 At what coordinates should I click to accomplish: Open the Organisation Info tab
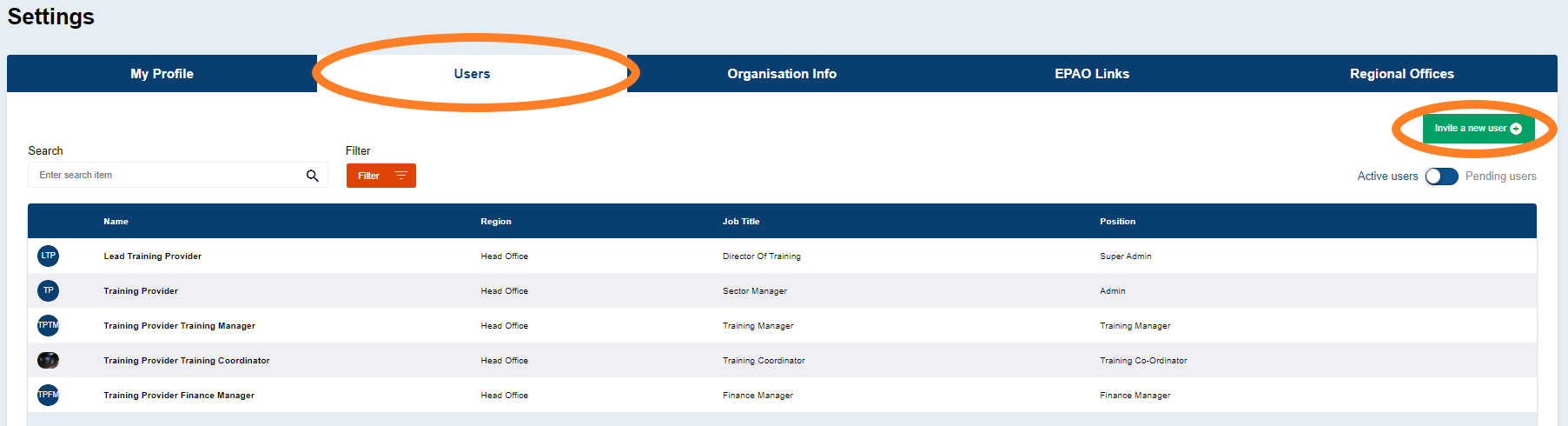[x=782, y=74]
